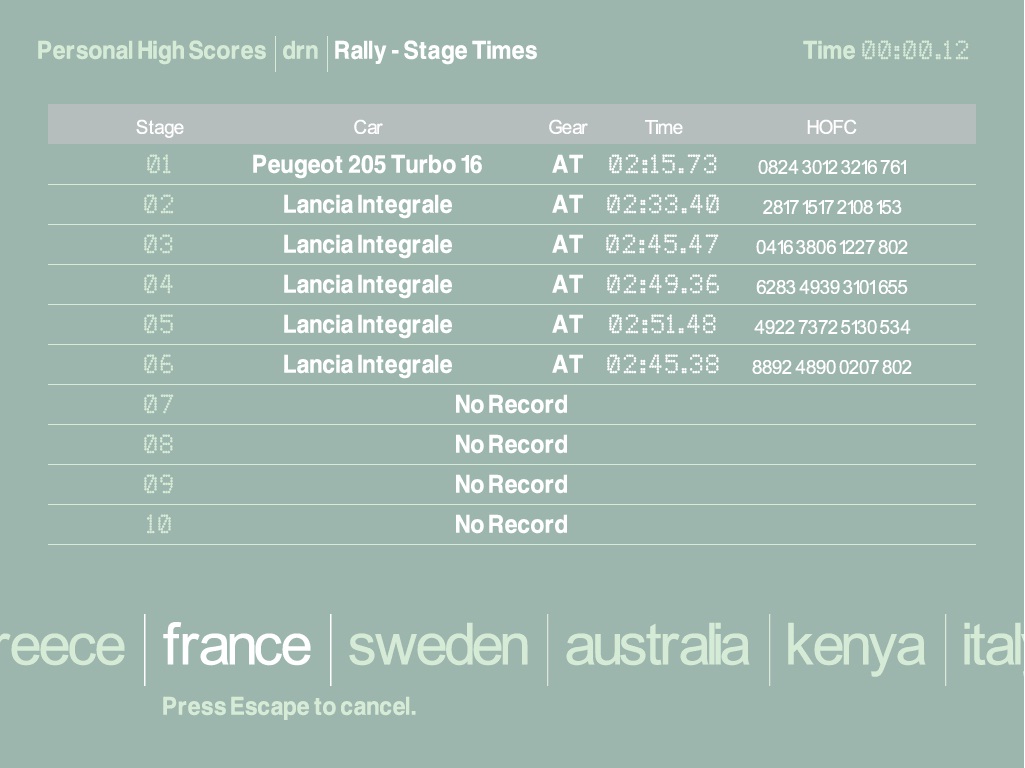Screen dimensions: 1025x768
Task: Click the Press Escape to cancel text
Action: [289, 707]
